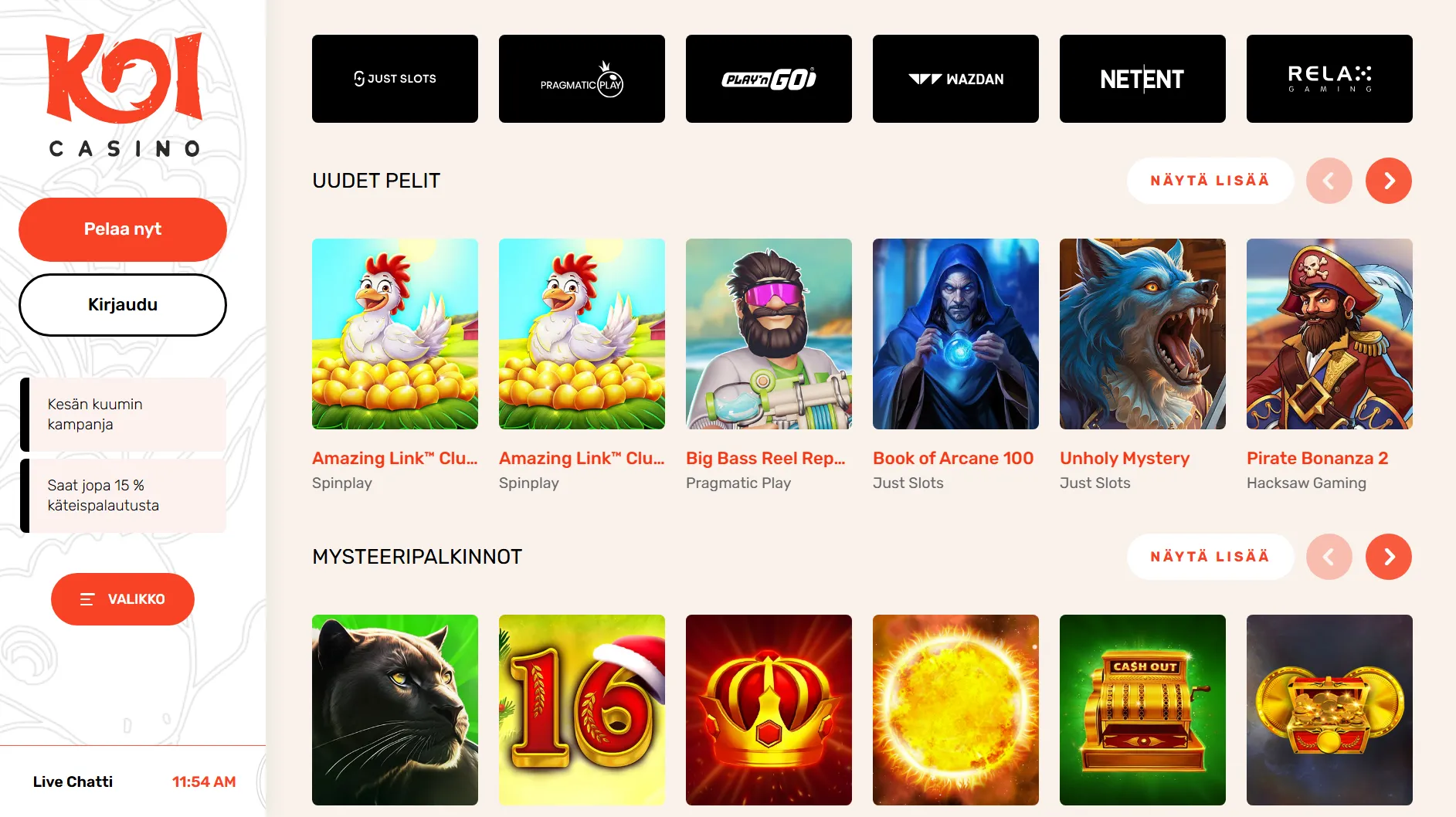Click the Koi Casino logo
This screenshot has width=1456, height=817.
[x=124, y=95]
